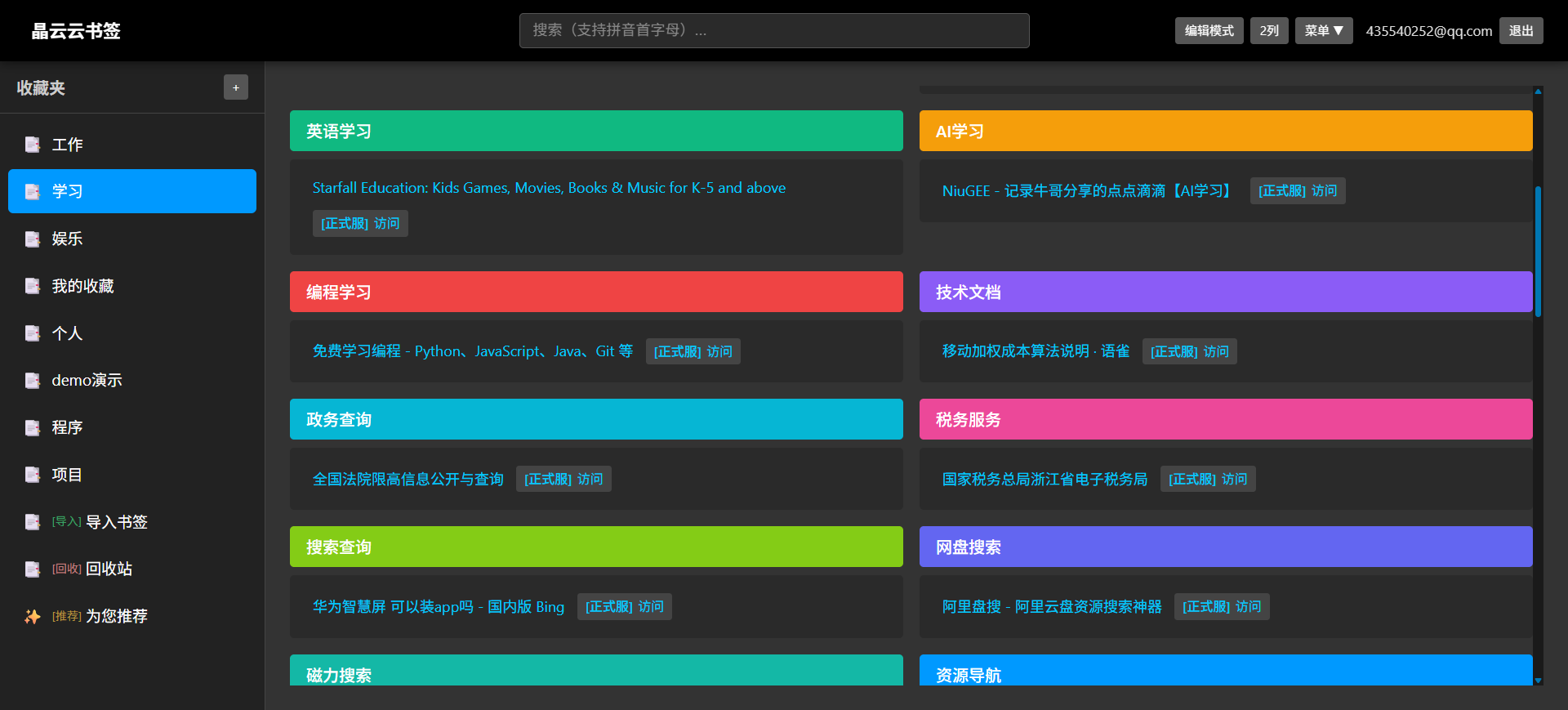Click the folder icon beside 工作
The image size is (1568, 710).
click(33, 145)
